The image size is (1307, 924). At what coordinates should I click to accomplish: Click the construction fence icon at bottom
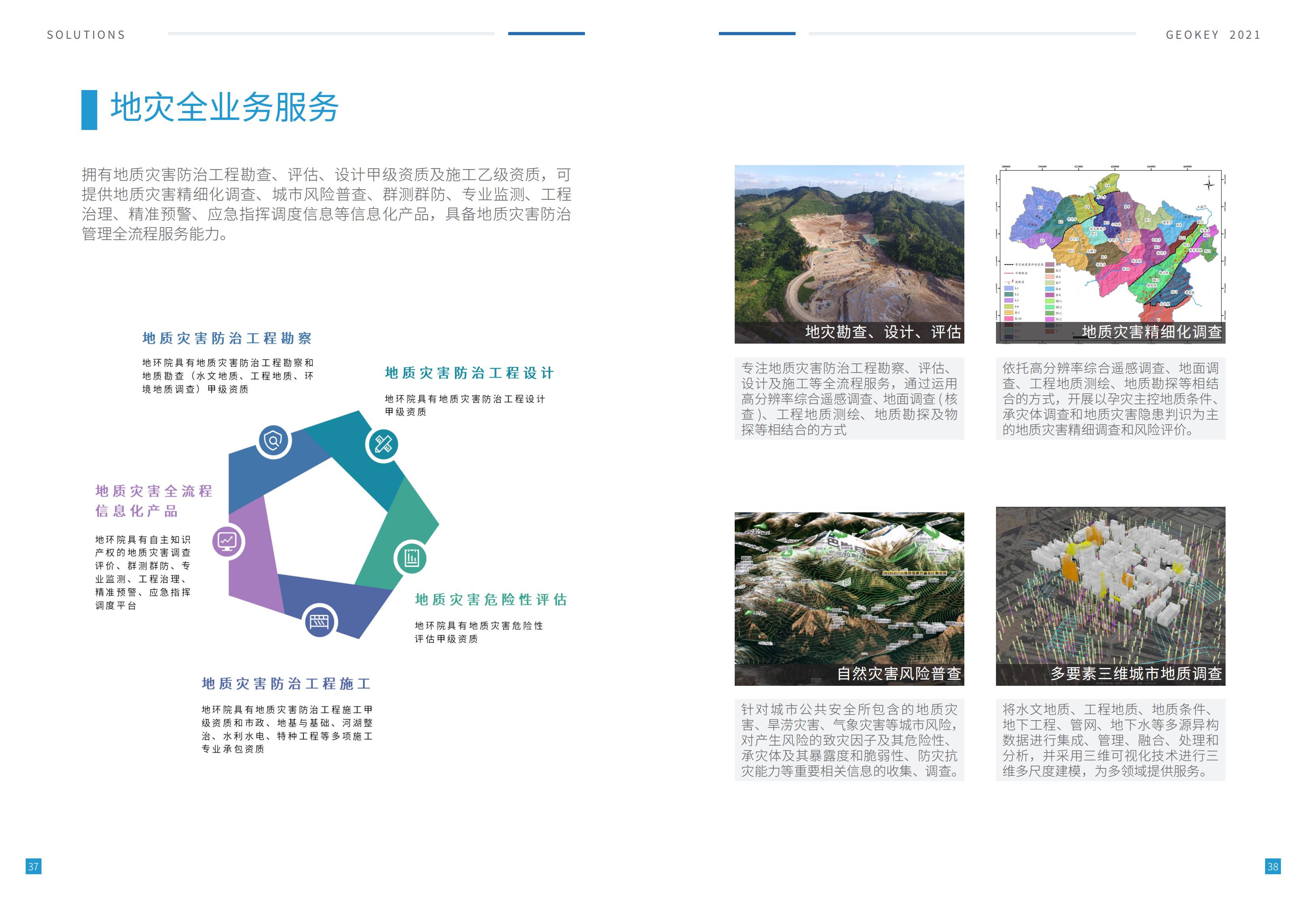[x=319, y=621]
